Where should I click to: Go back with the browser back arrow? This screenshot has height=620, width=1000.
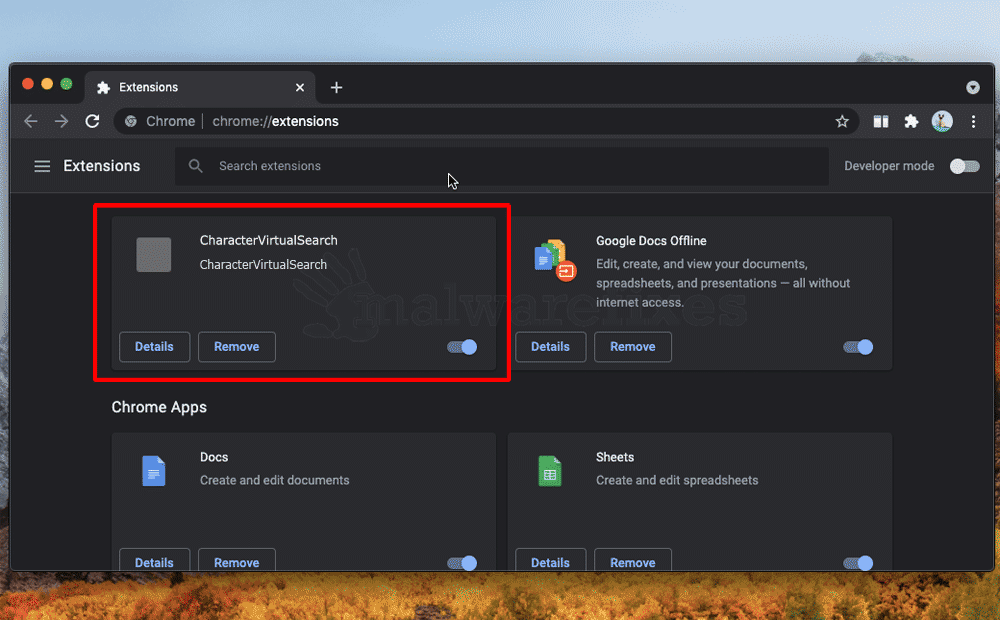pyautogui.click(x=31, y=121)
